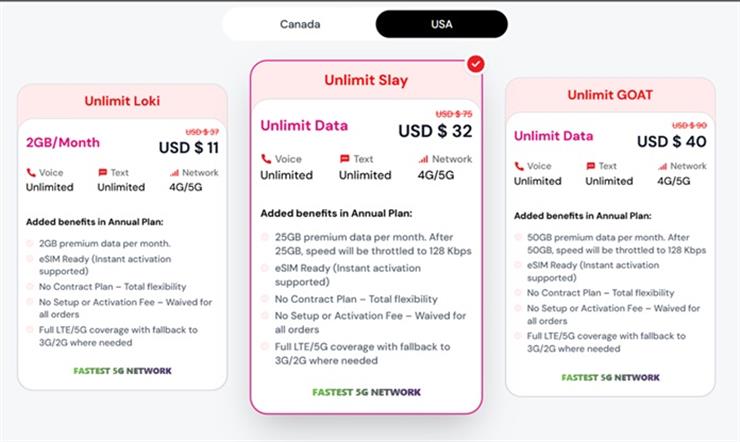The height and width of the screenshot is (442, 740).
Task: Click the 2GB premium data bullet in Loki
Action: pyautogui.click(x=104, y=243)
